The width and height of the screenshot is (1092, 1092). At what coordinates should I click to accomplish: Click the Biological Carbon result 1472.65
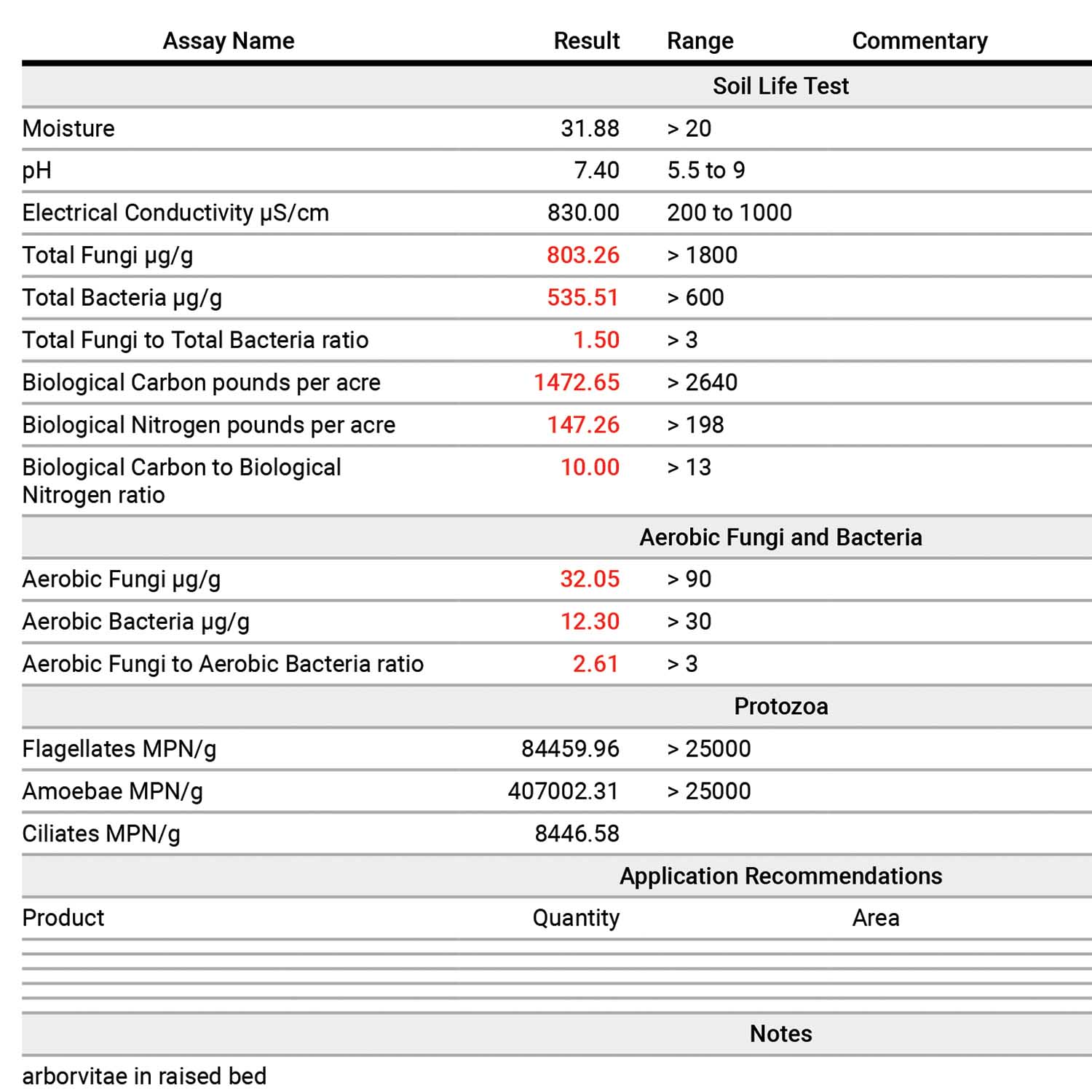577,382
